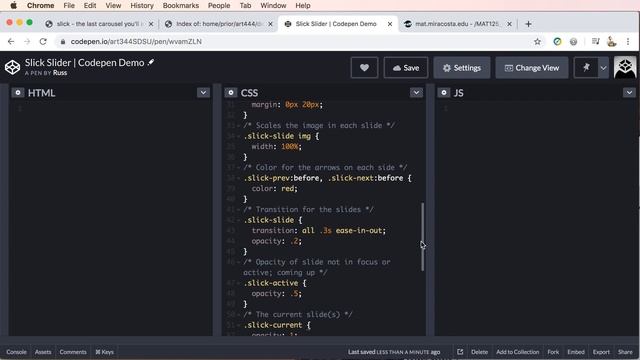640x360 pixels.
Task: Click 'transition: all .3s ease-in-out;' line
Action: click(318, 231)
